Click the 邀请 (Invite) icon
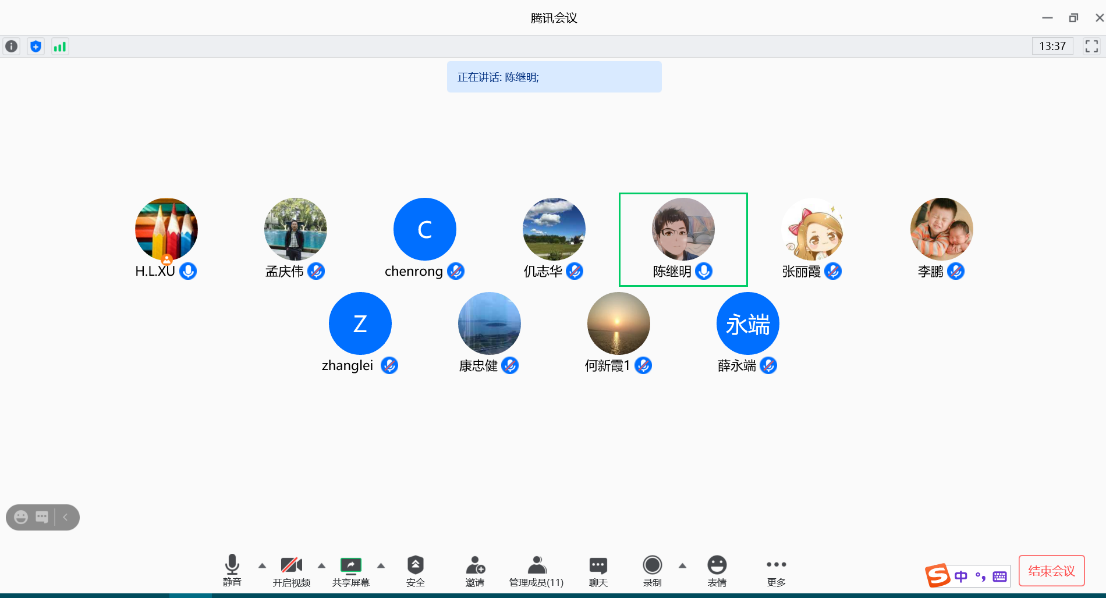The width and height of the screenshot is (1106, 598). pos(475,571)
